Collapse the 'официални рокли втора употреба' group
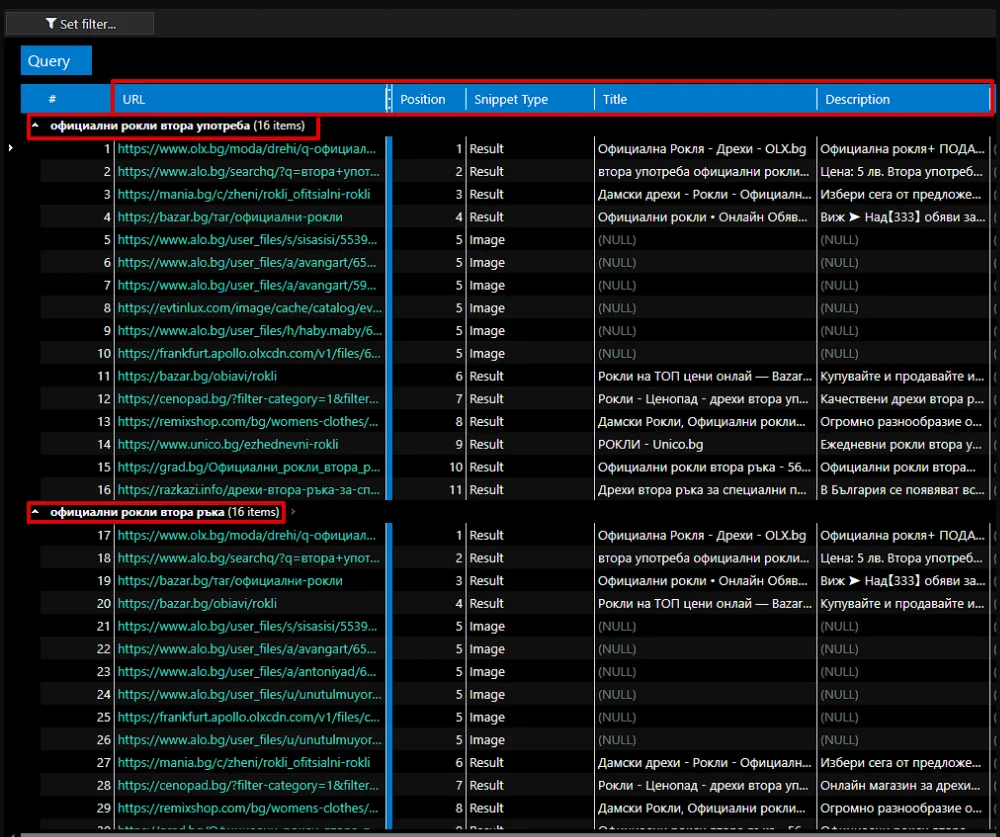This screenshot has height=837, width=1000. (x=36, y=126)
